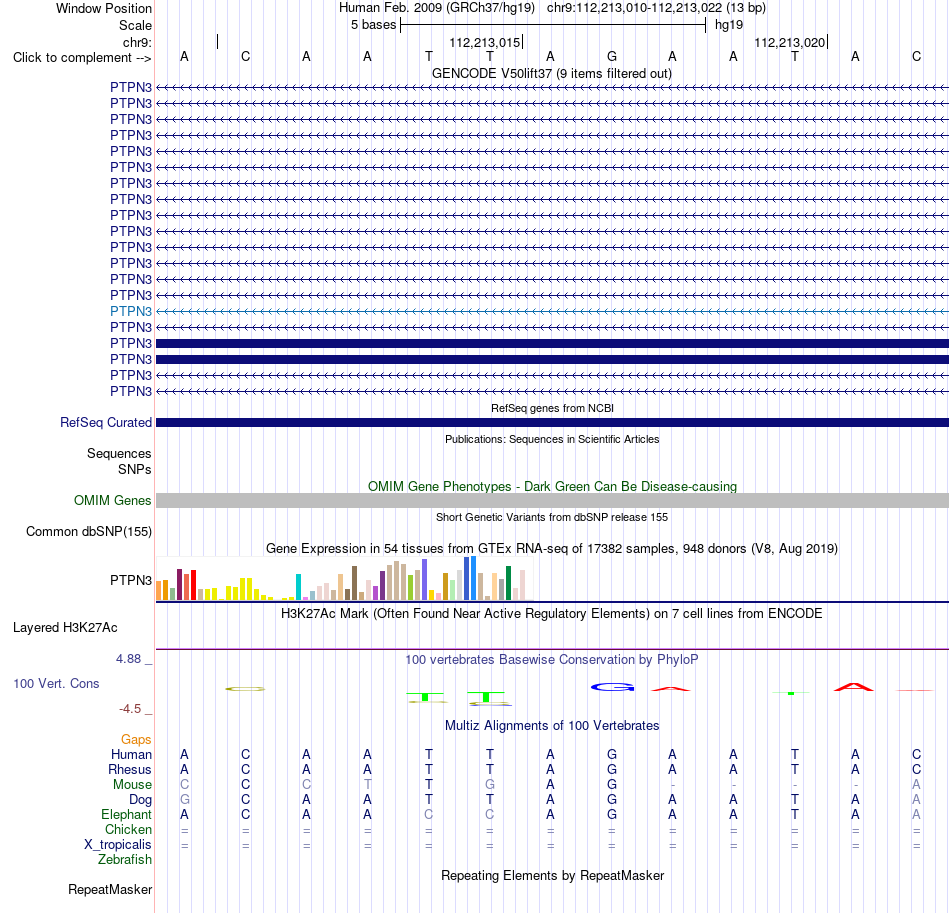The height and width of the screenshot is (913, 950).
Task: Click the 'Common dbSNP(155)' track label
Action: (x=89, y=531)
